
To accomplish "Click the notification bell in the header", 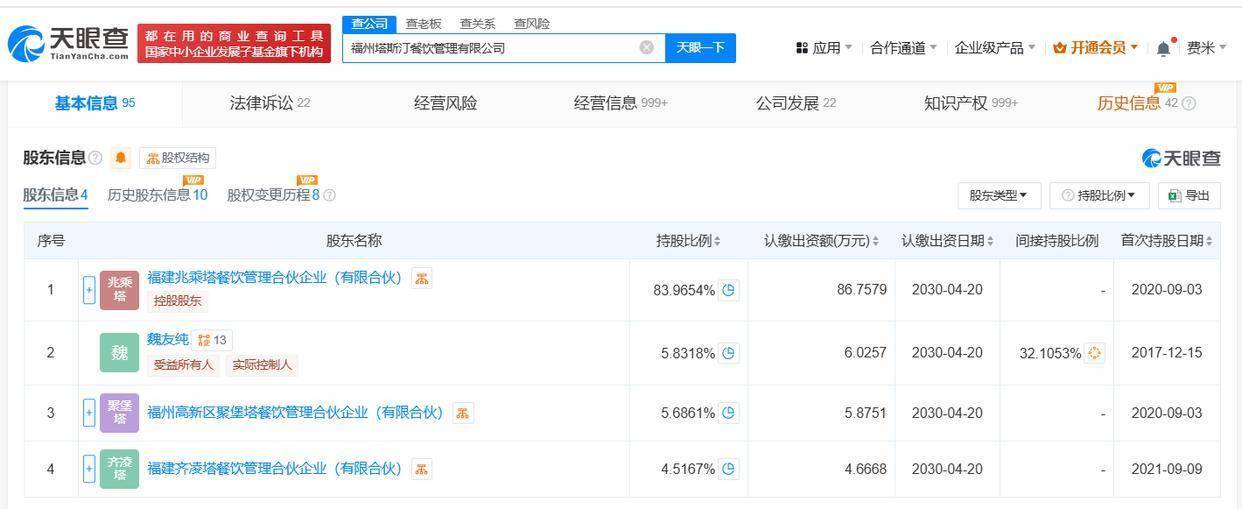I will point(1163,48).
